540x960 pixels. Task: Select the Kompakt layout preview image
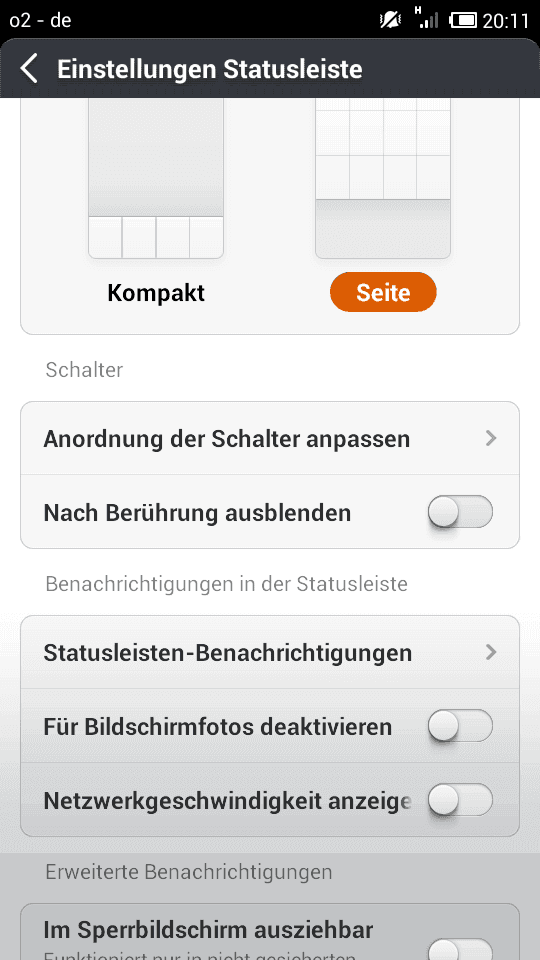coord(156,178)
